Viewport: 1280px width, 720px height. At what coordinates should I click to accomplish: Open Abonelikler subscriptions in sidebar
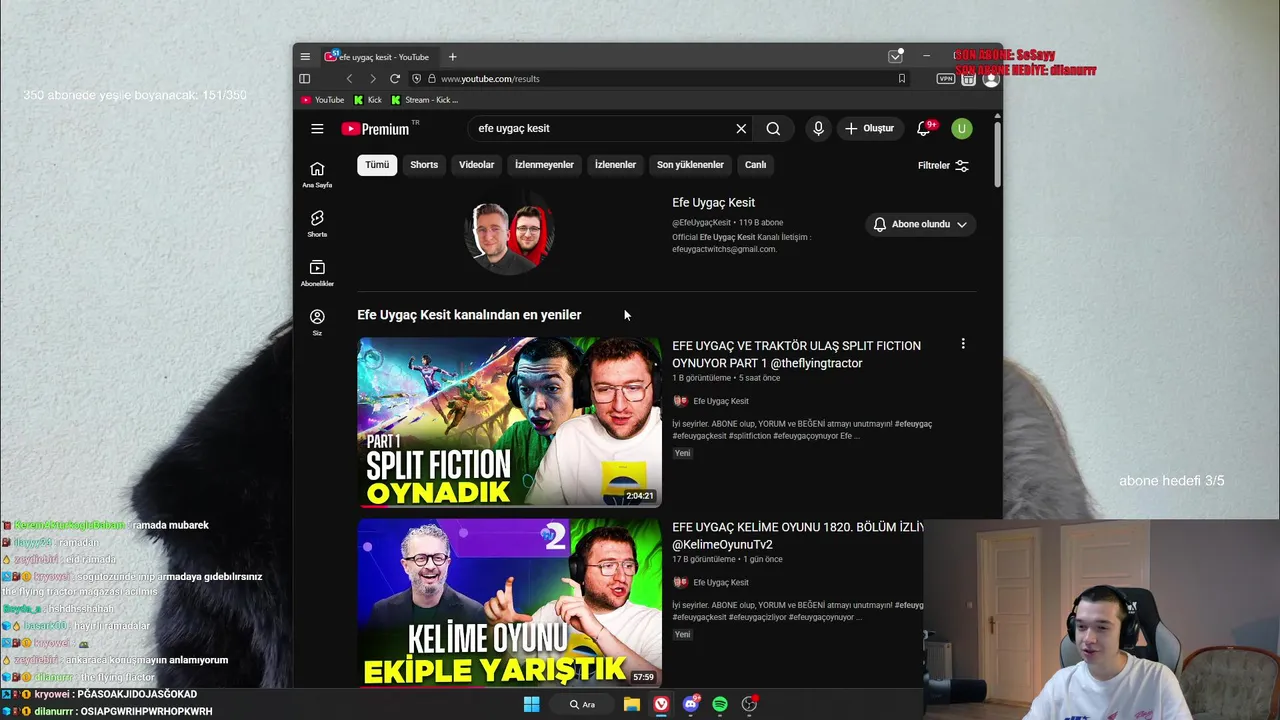(317, 273)
